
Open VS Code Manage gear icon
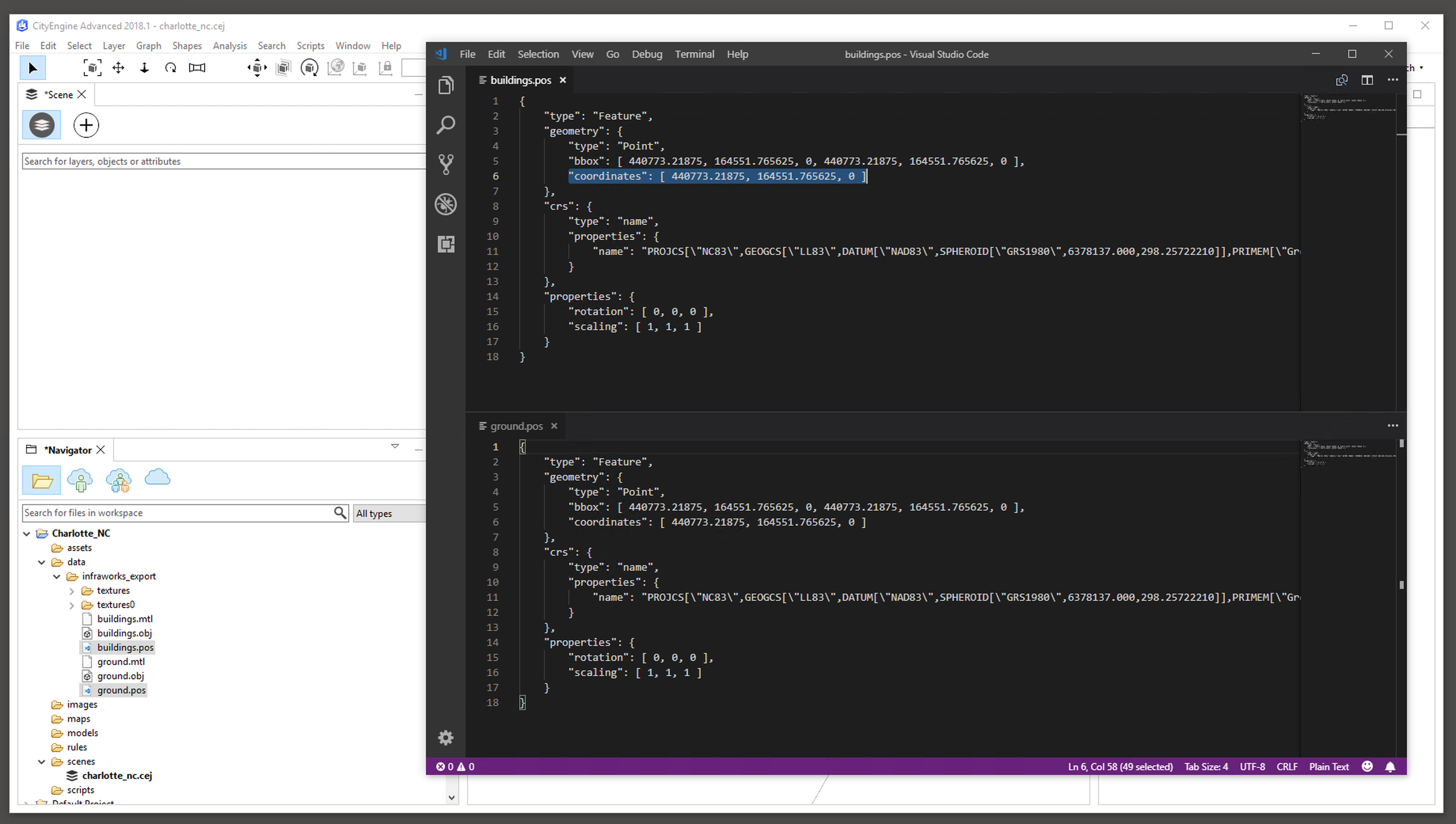click(x=446, y=737)
